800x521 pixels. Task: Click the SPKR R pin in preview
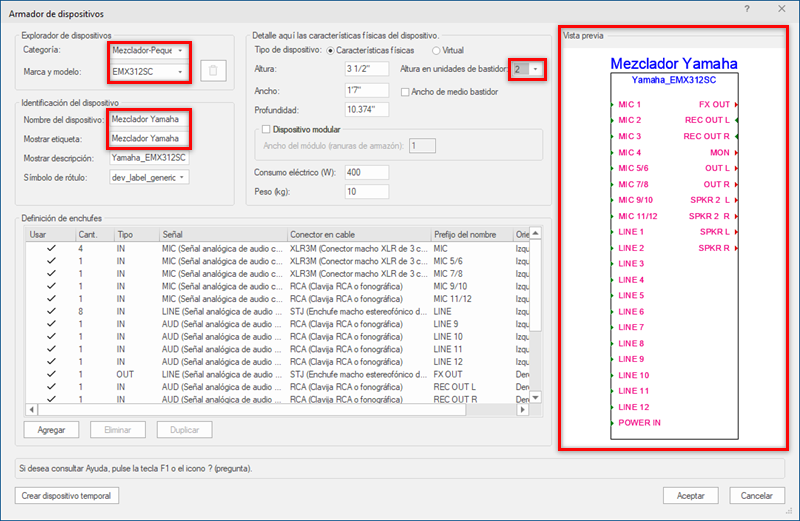click(714, 248)
